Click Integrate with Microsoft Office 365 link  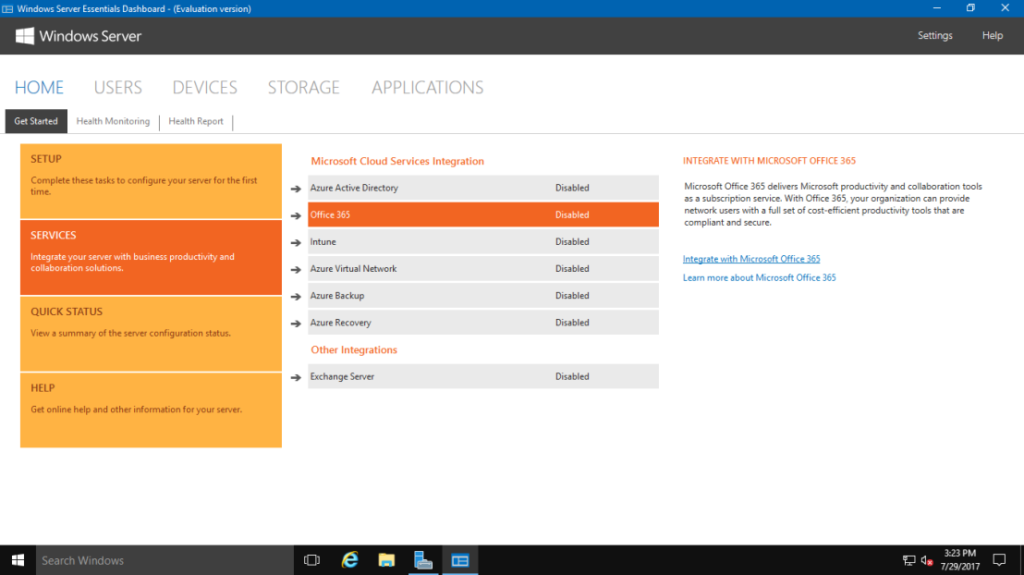pos(751,259)
